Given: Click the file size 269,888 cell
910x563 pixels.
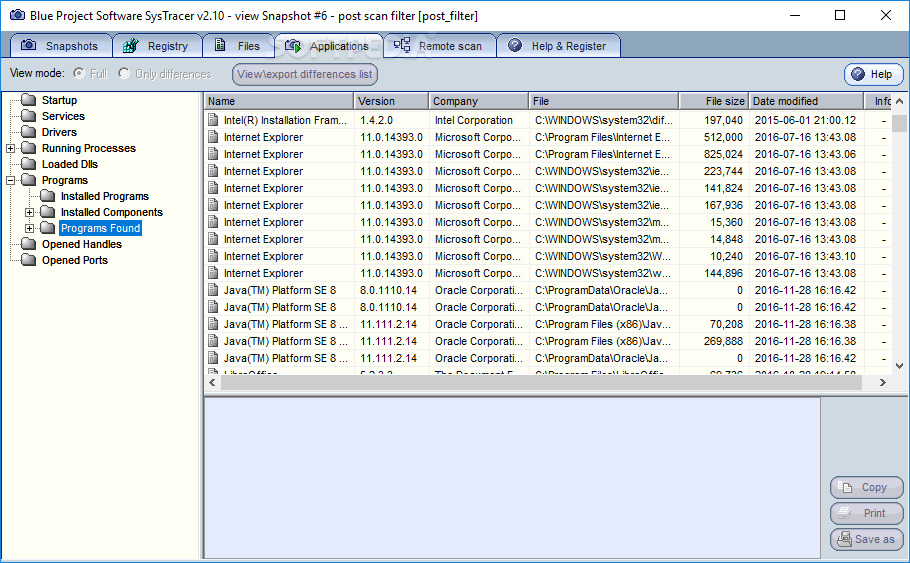Looking at the screenshot, I should (723, 341).
